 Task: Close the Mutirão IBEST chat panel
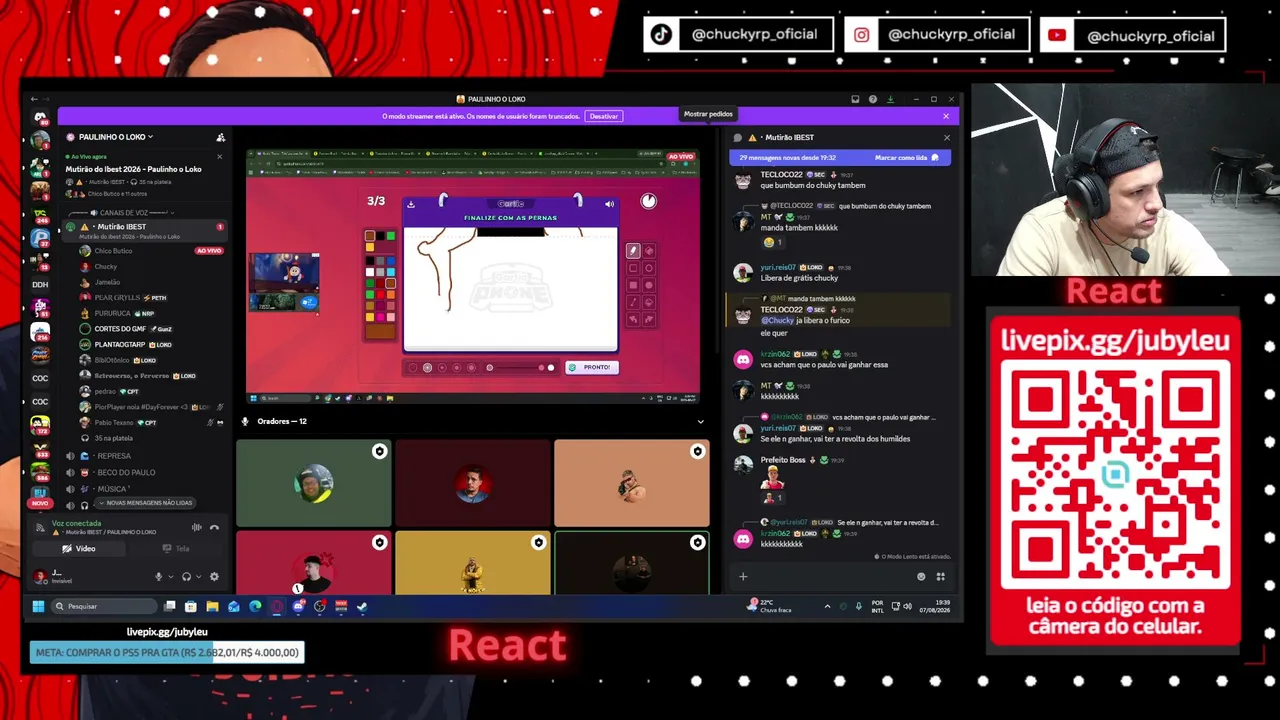pos(946,137)
